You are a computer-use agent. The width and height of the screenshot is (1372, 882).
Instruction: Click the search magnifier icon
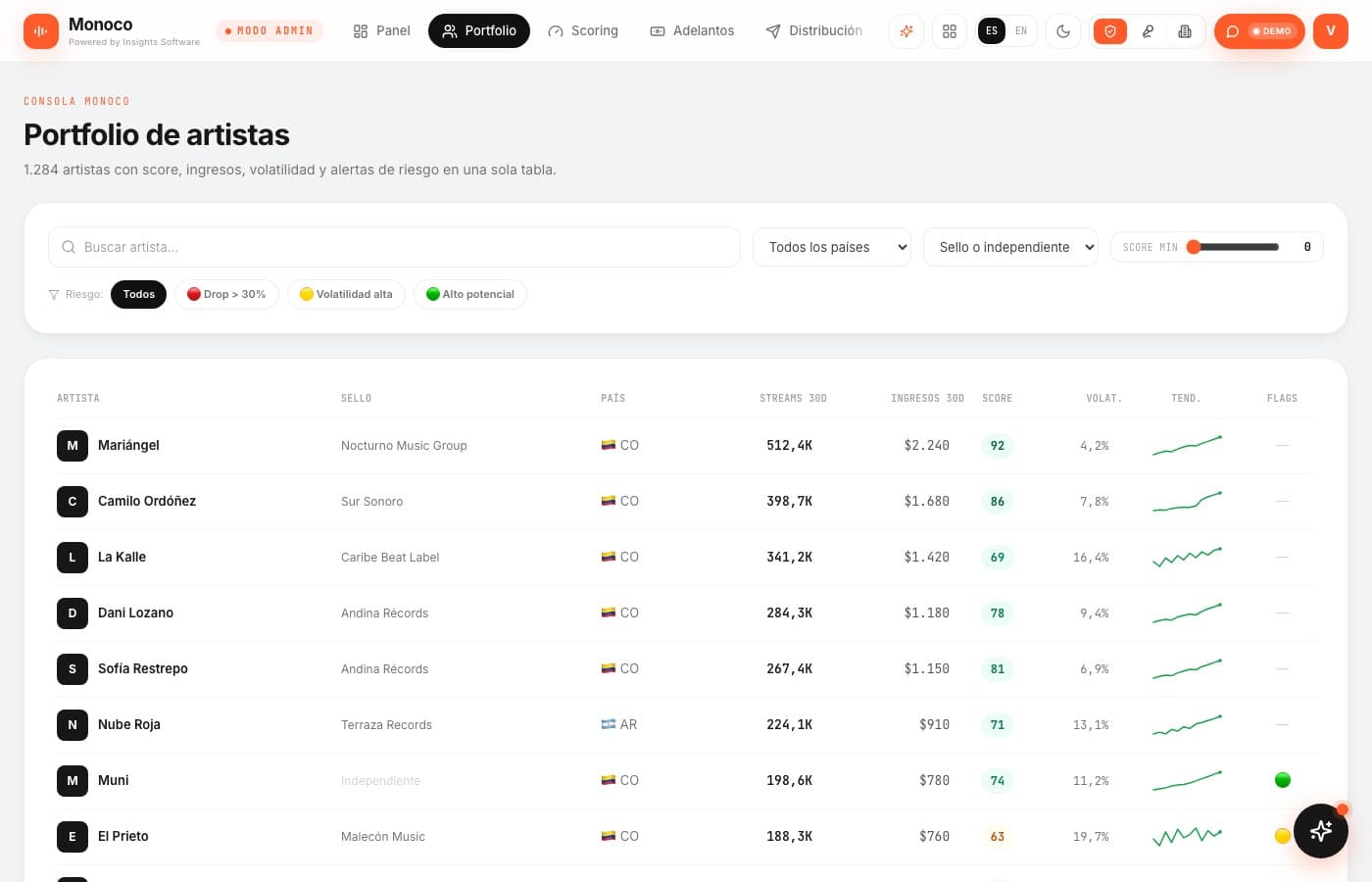pyautogui.click(x=69, y=247)
